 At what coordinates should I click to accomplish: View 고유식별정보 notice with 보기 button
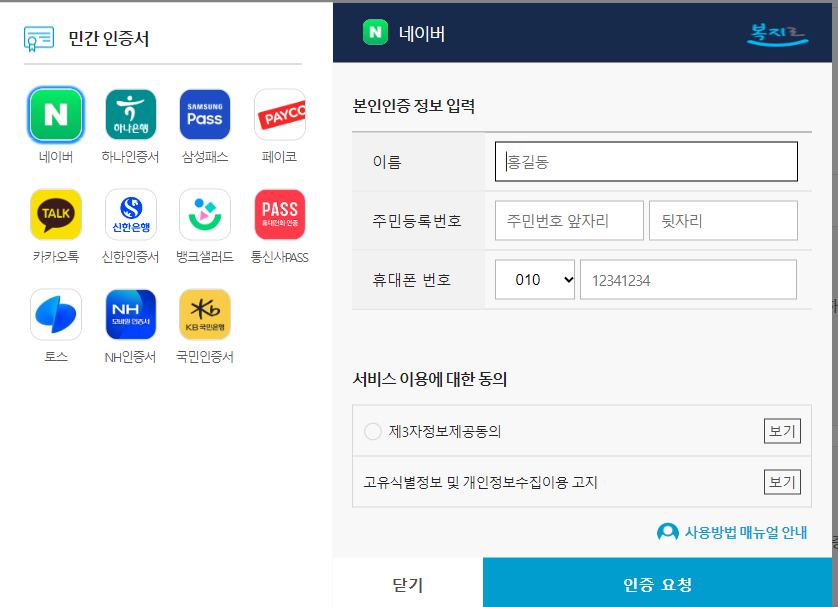(782, 482)
